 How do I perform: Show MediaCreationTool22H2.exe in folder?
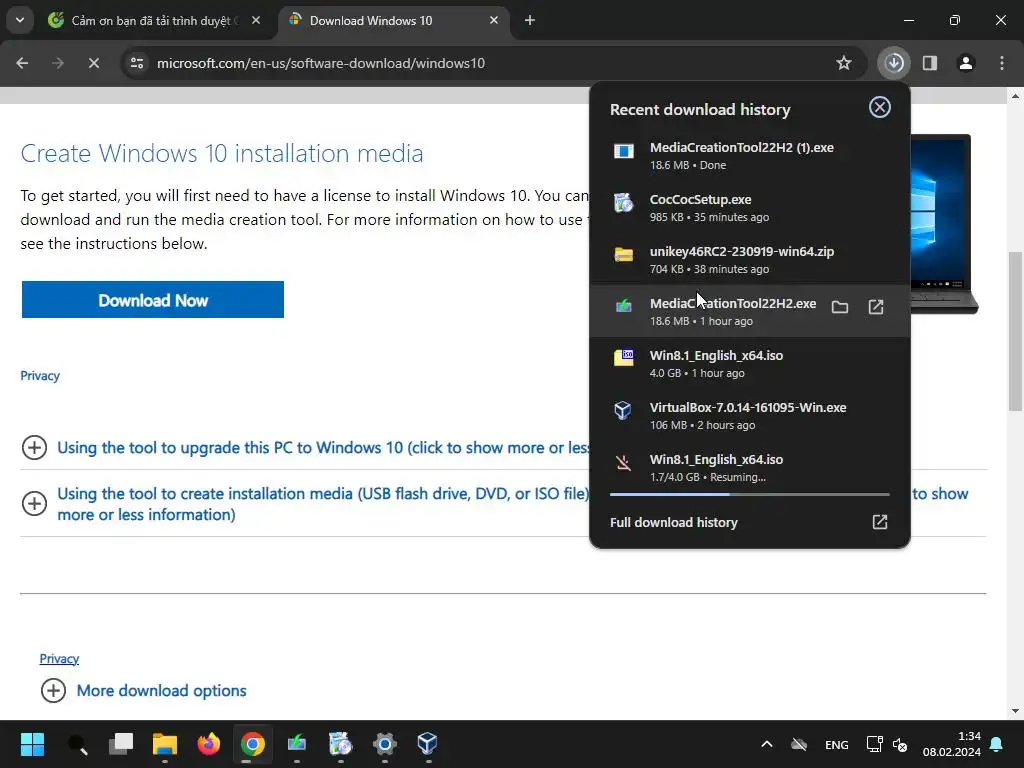[840, 307]
